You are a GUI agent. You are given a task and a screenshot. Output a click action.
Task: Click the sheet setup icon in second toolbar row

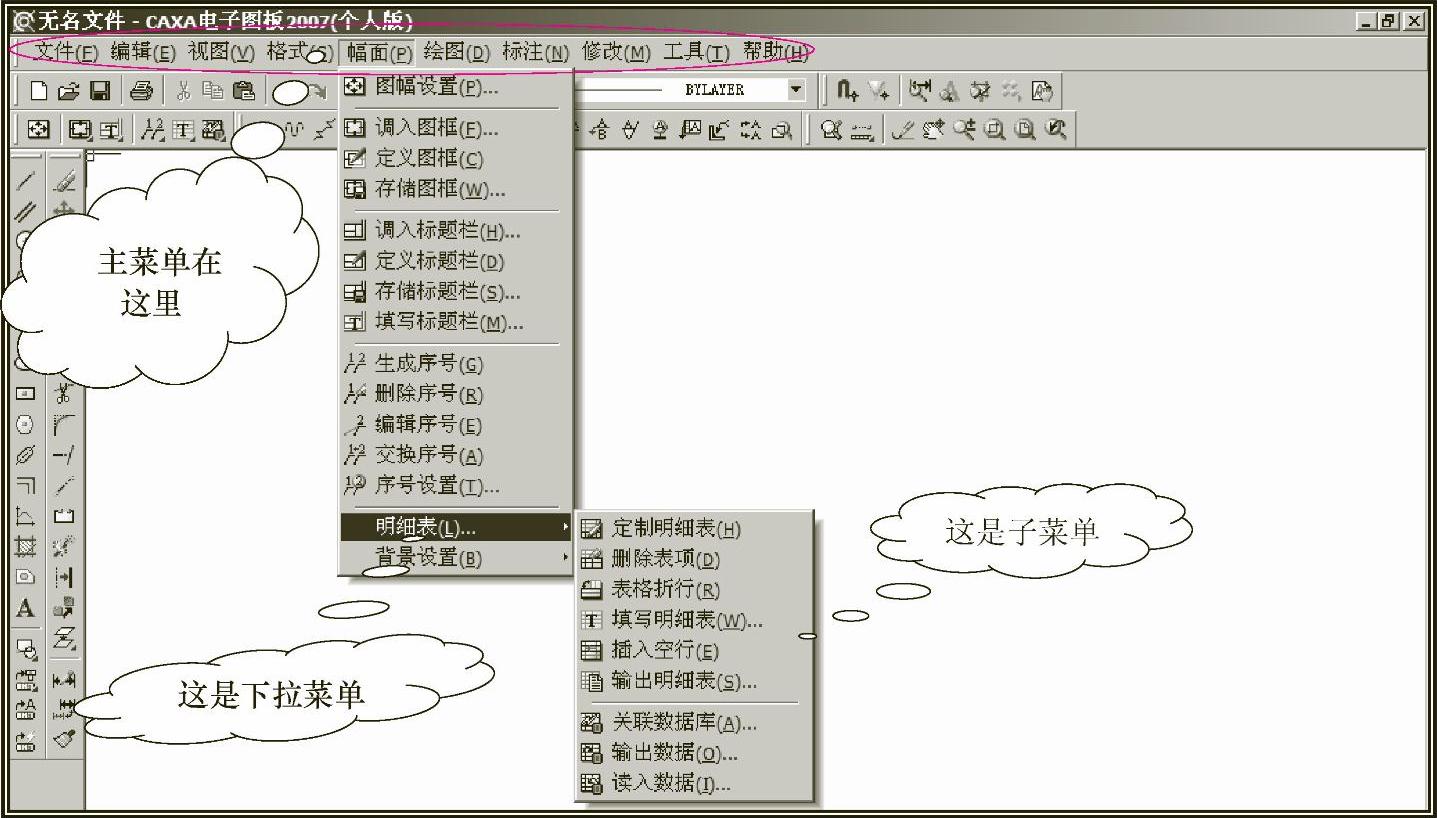click(x=38, y=130)
